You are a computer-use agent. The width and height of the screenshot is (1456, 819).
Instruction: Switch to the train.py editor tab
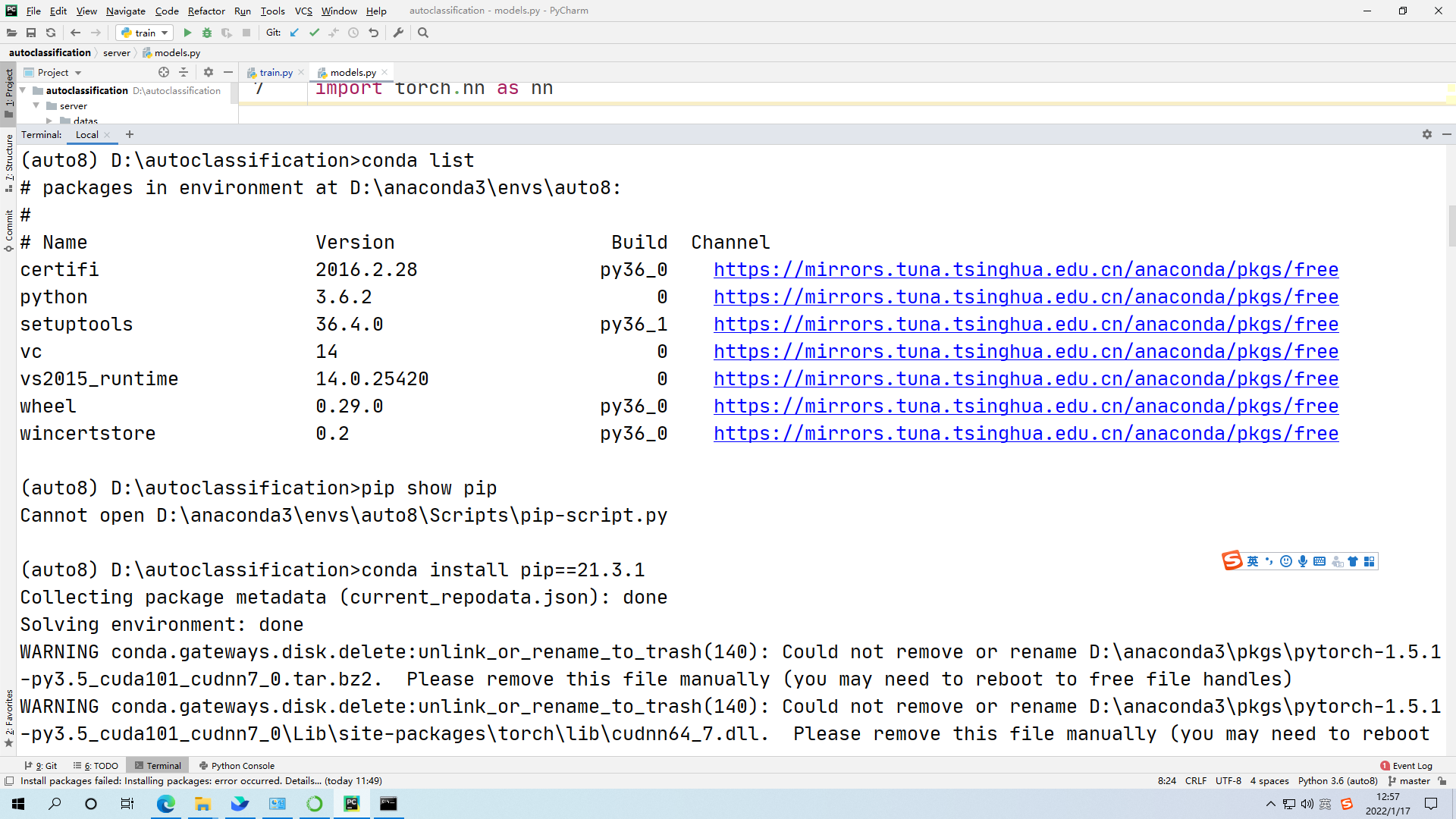tap(276, 72)
